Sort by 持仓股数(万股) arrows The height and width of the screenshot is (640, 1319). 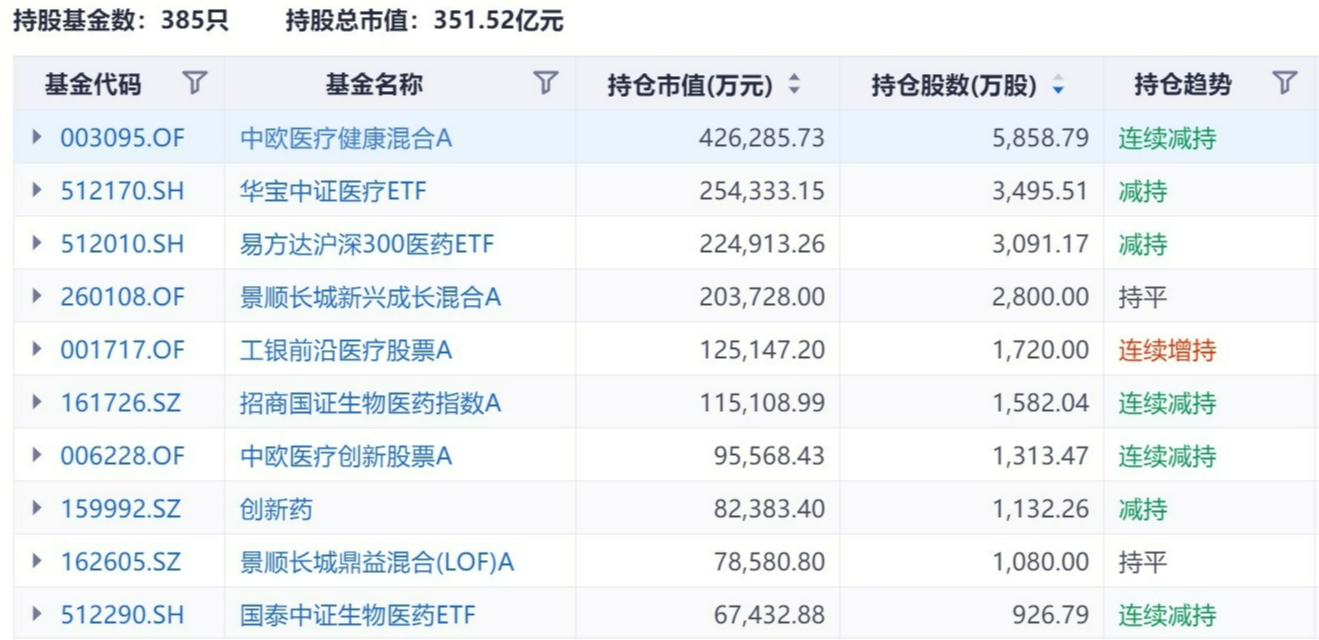coord(1058,85)
